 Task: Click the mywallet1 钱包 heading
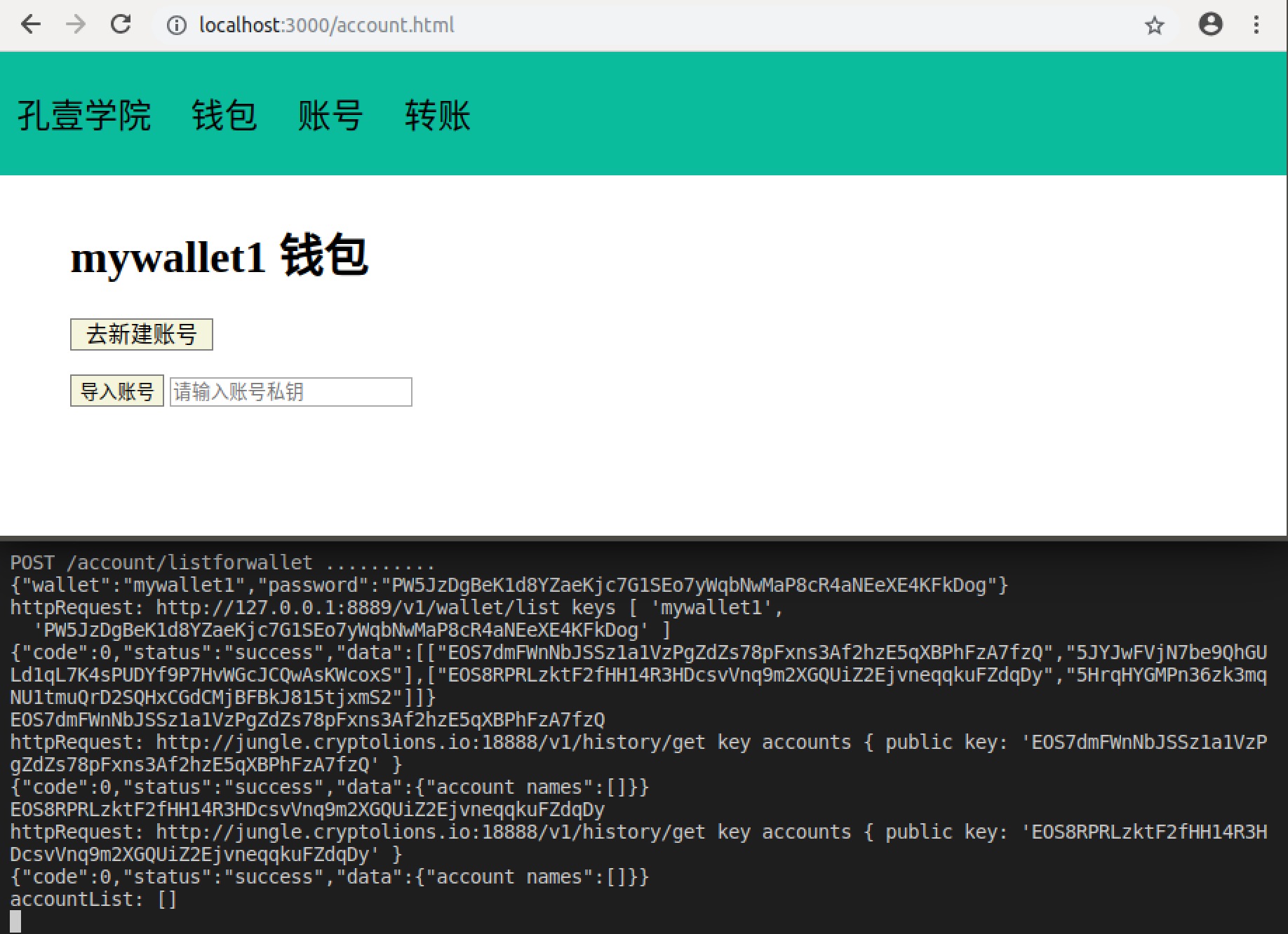[x=220, y=256]
